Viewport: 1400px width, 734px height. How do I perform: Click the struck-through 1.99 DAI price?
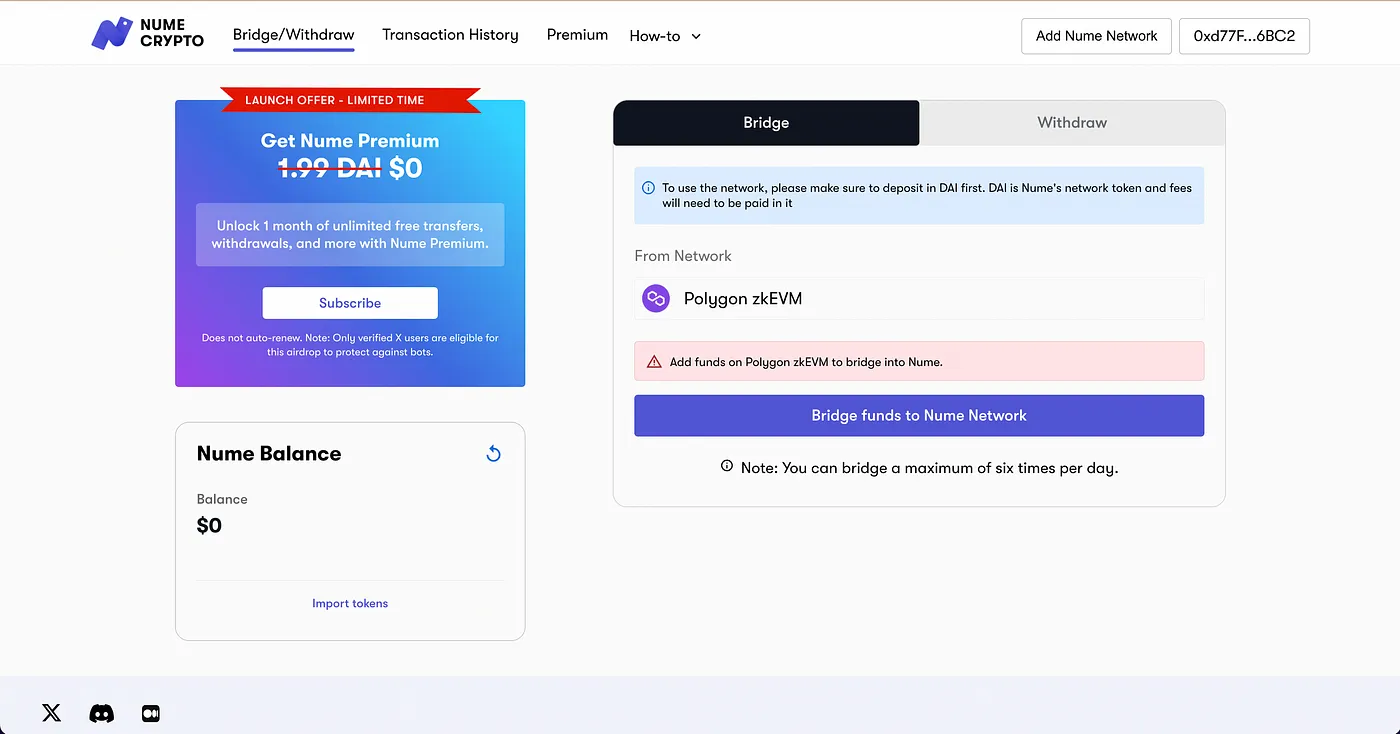pyautogui.click(x=329, y=169)
